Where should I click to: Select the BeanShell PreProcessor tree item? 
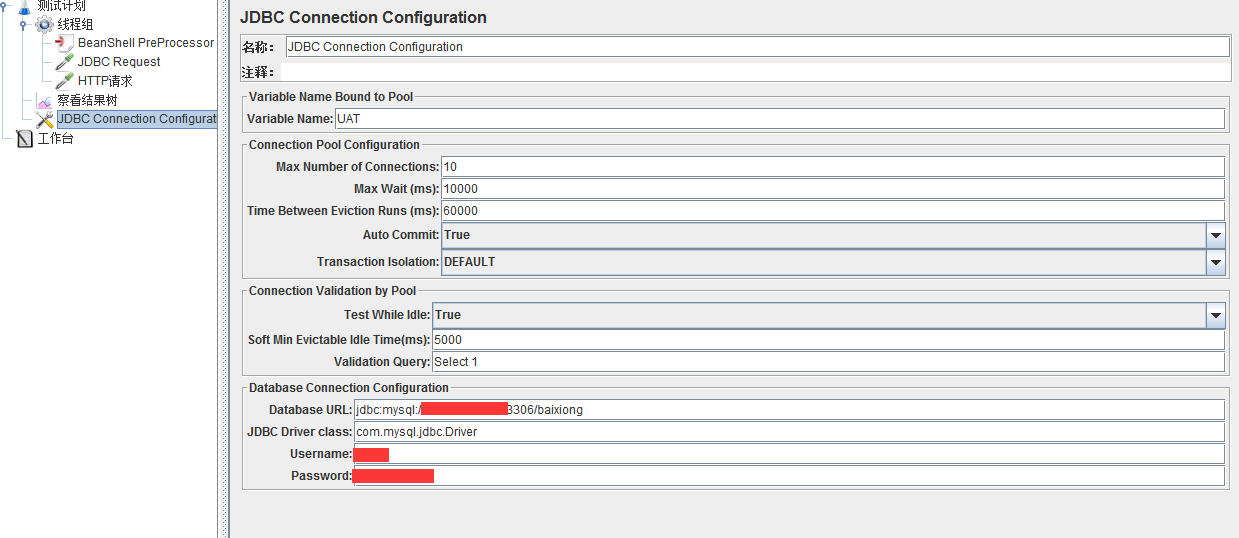[x=146, y=43]
